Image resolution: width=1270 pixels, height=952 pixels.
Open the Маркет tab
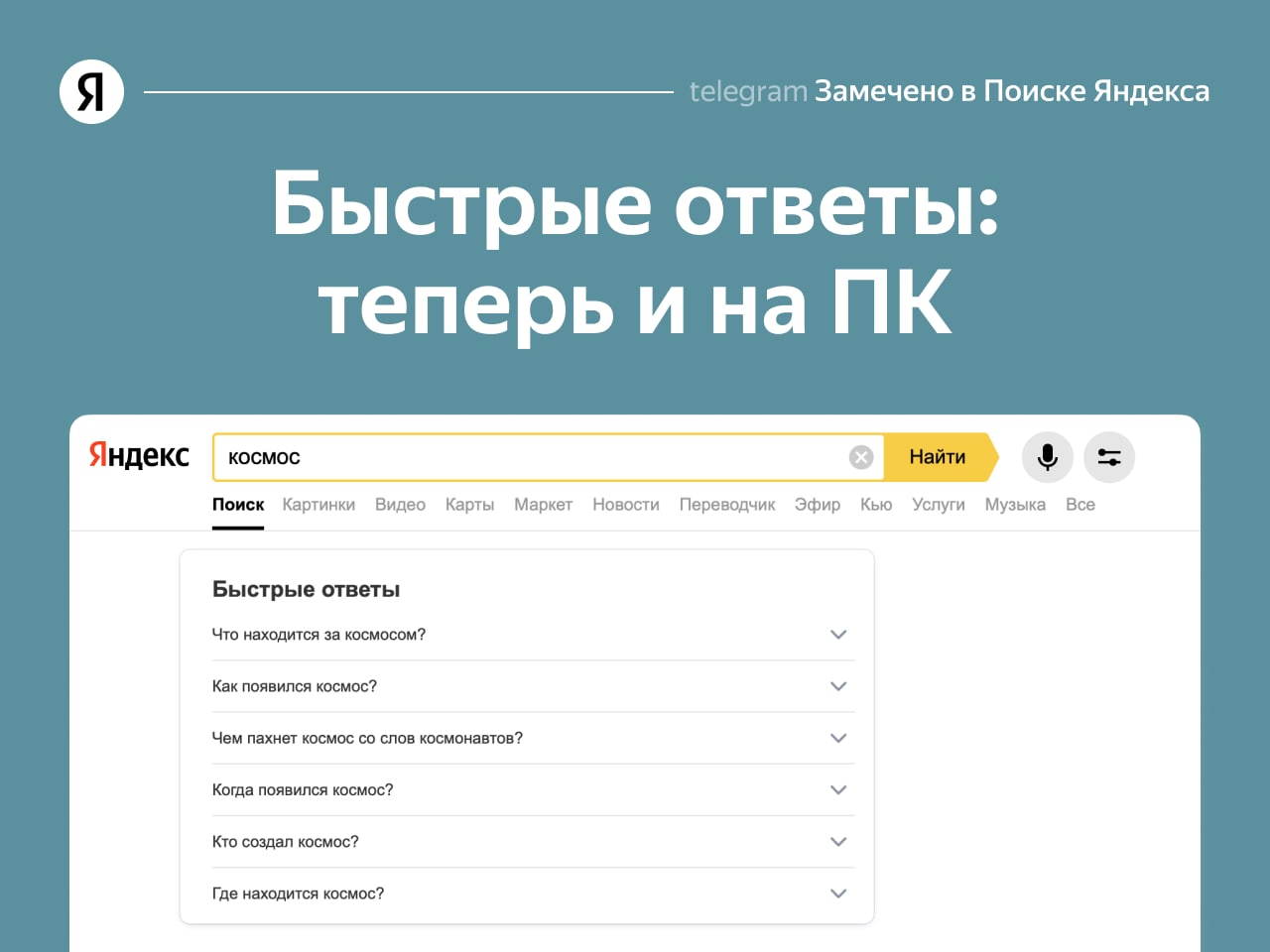click(543, 505)
